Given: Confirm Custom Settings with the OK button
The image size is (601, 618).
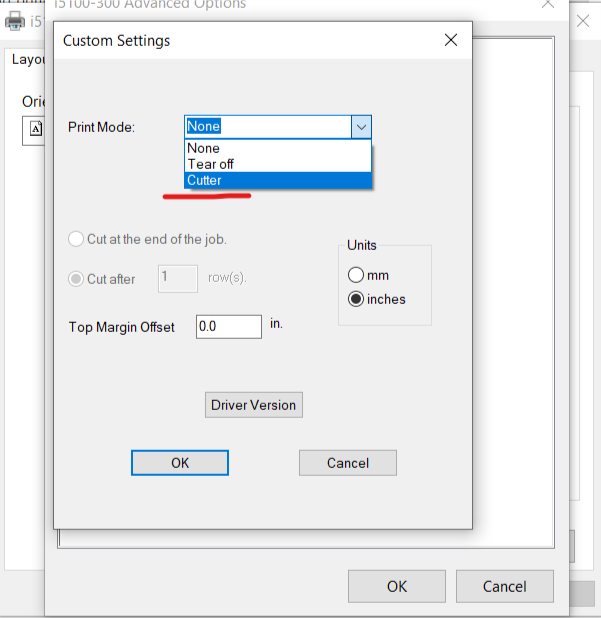Looking at the screenshot, I should (180, 463).
